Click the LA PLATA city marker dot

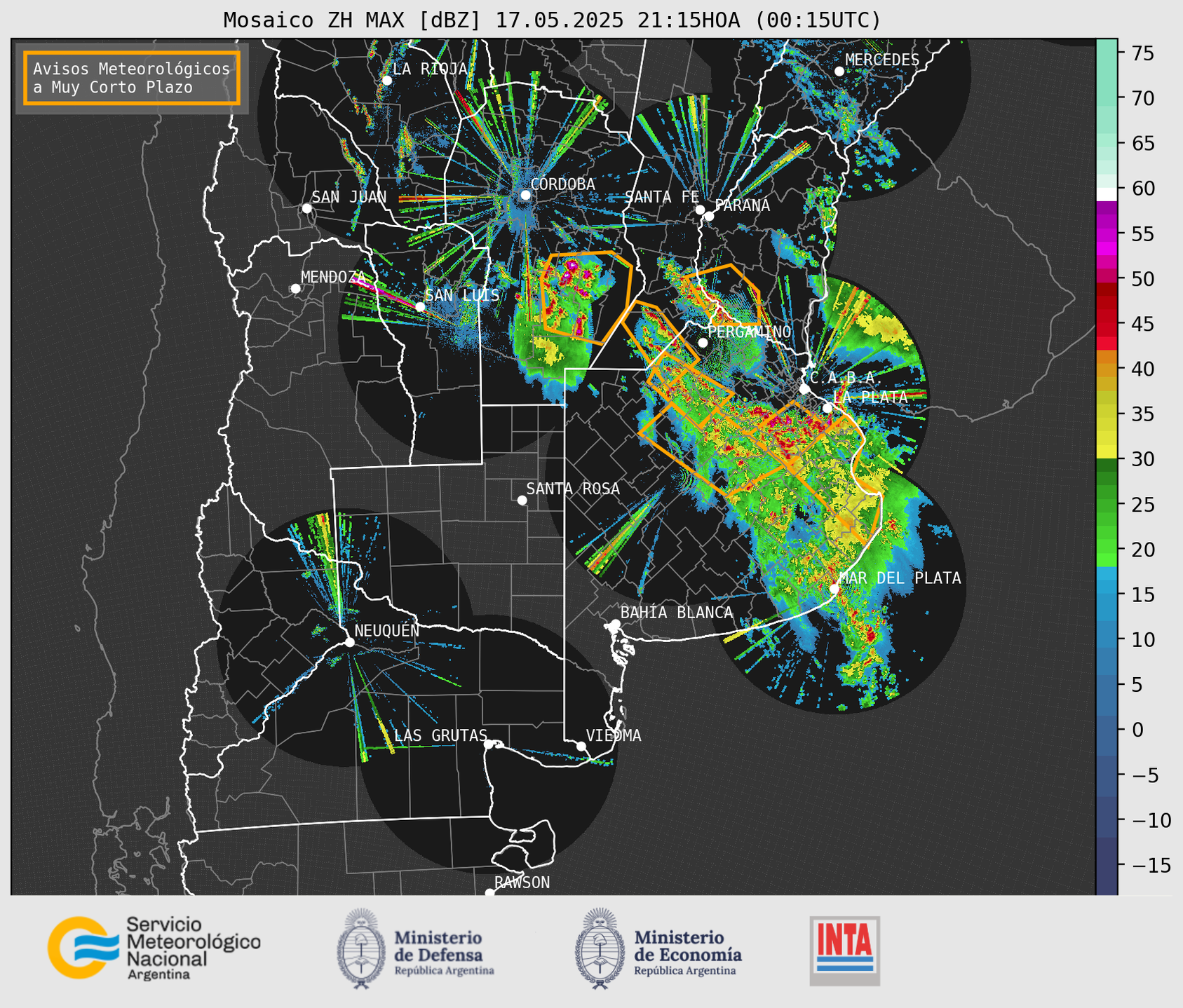827,408
